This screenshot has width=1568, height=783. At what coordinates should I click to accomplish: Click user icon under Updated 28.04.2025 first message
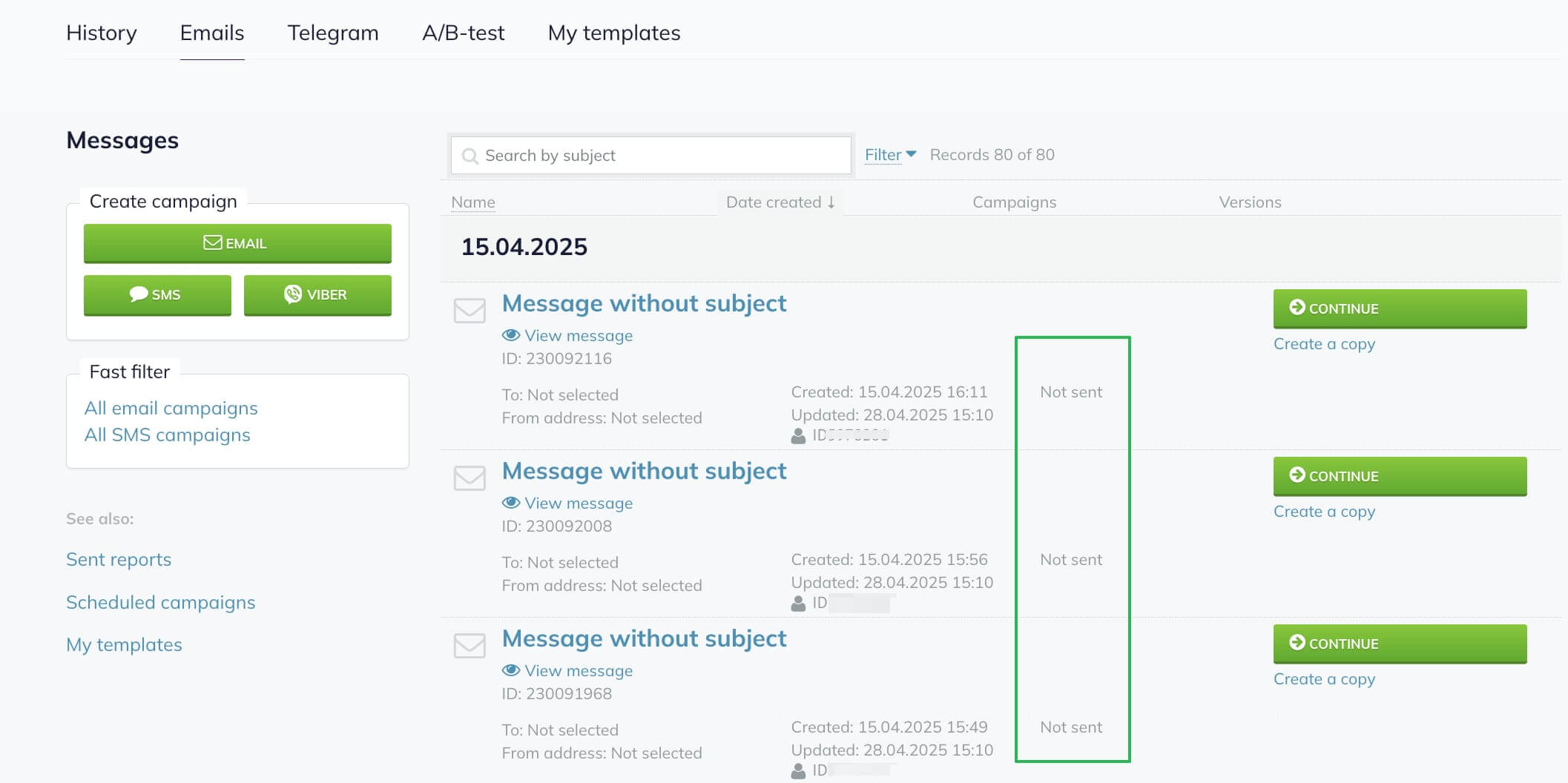(x=798, y=436)
